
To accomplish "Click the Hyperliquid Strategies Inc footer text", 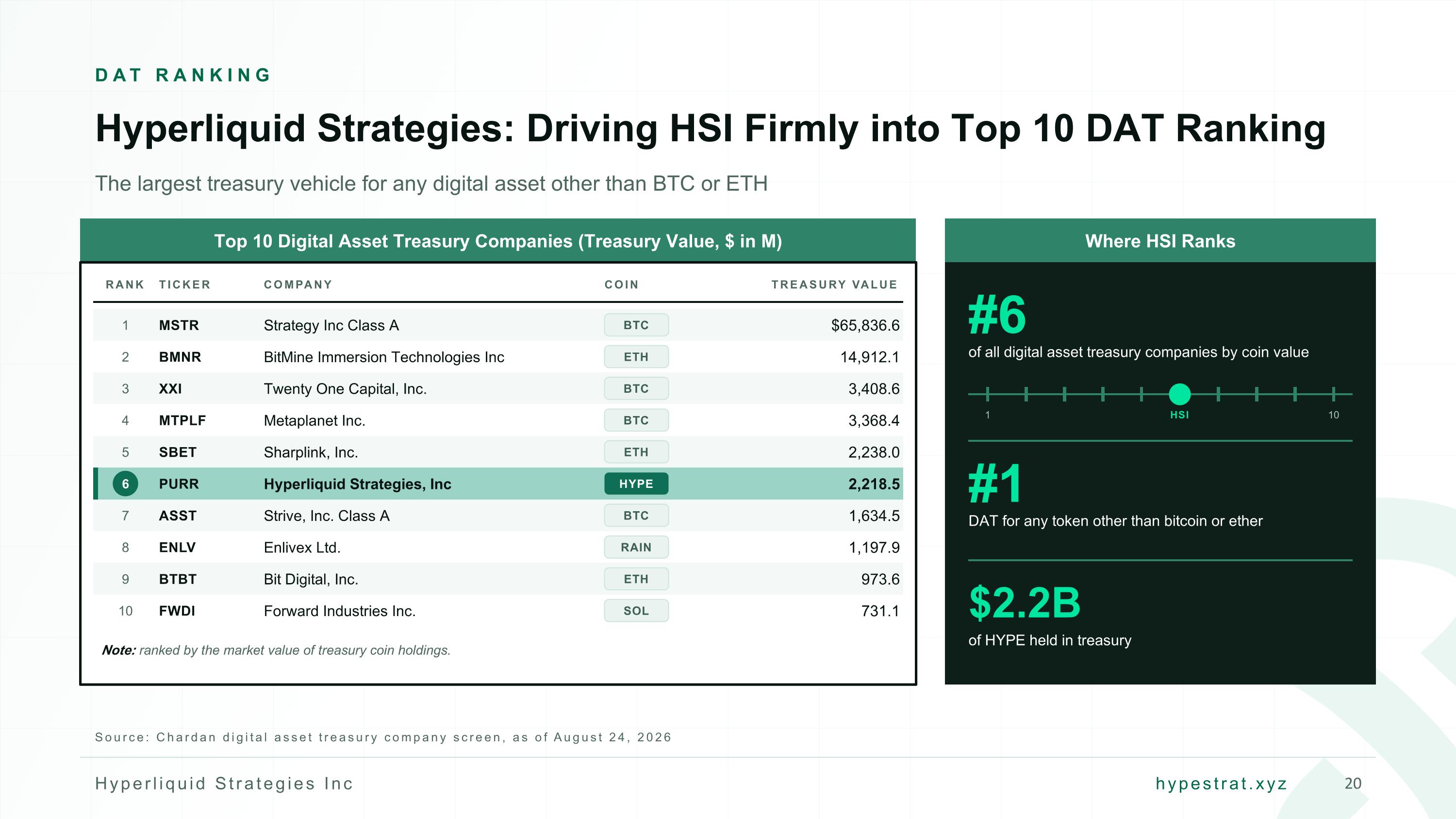I will click(x=224, y=784).
